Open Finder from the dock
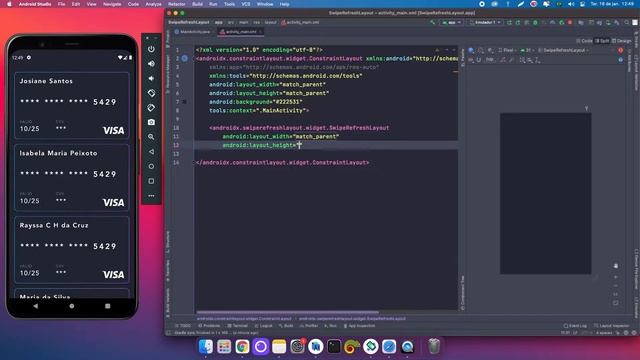Screen dimensions: 640x360 (206, 347)
